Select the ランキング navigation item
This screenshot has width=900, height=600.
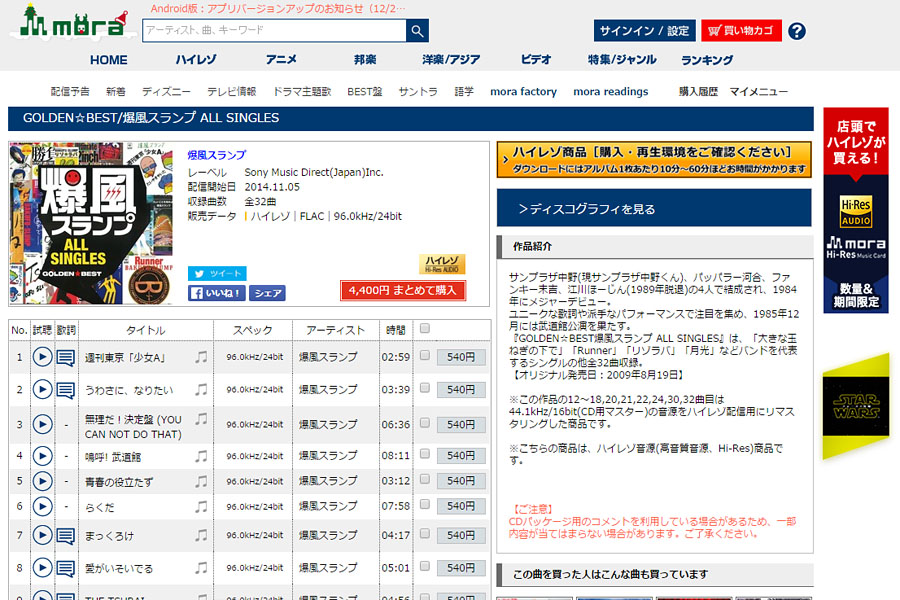707,60
